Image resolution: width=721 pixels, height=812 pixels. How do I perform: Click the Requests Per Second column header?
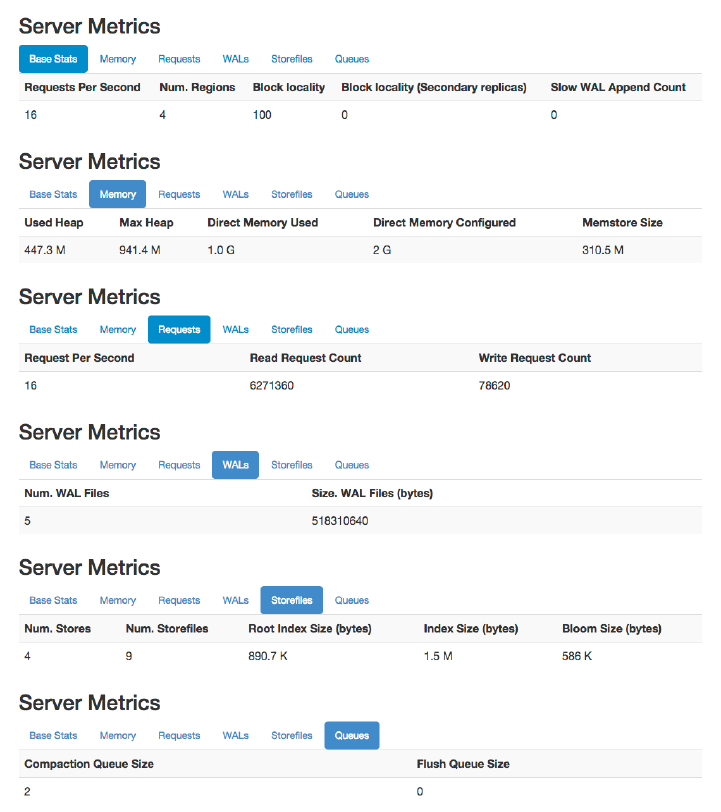pyautogui.click(x=82, y=87)
